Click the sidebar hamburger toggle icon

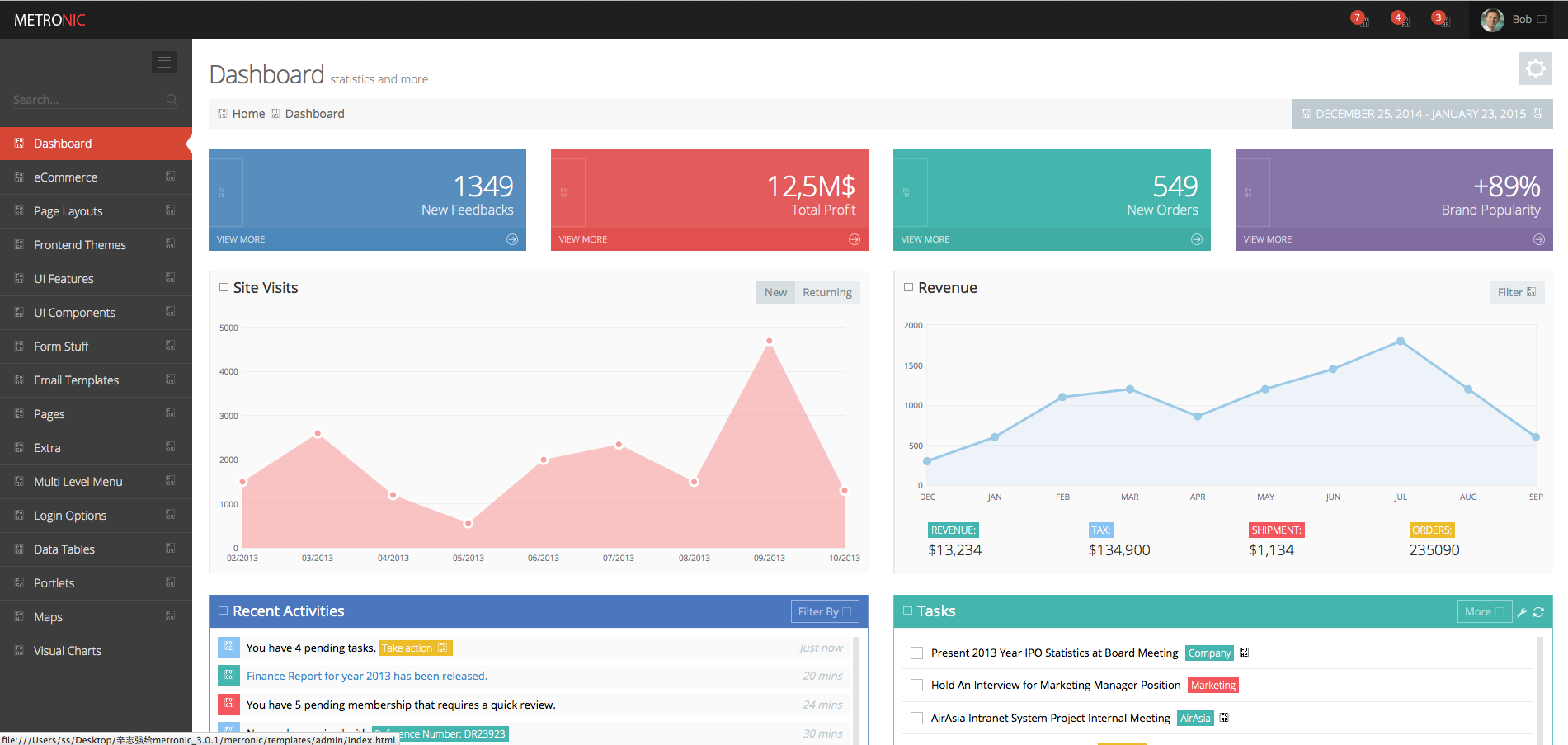pos(163,62)
